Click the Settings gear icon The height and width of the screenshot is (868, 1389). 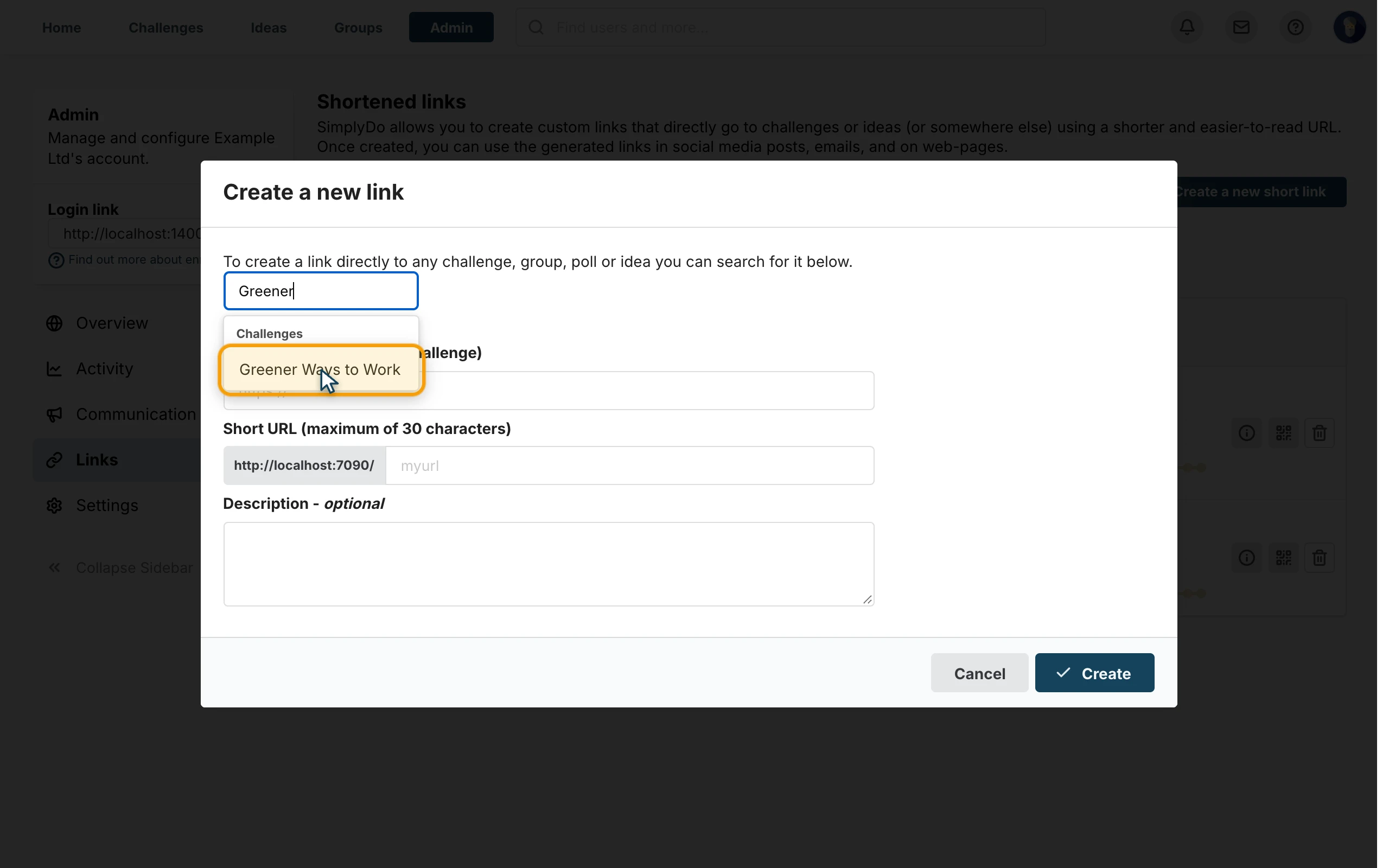tap(54, 505)
